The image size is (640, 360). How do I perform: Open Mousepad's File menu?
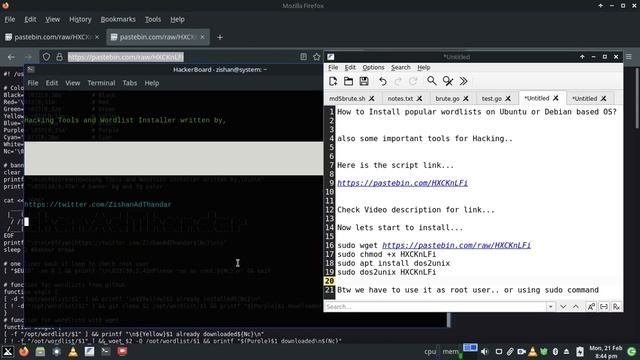pyautogui.click(x=333, y=67)
